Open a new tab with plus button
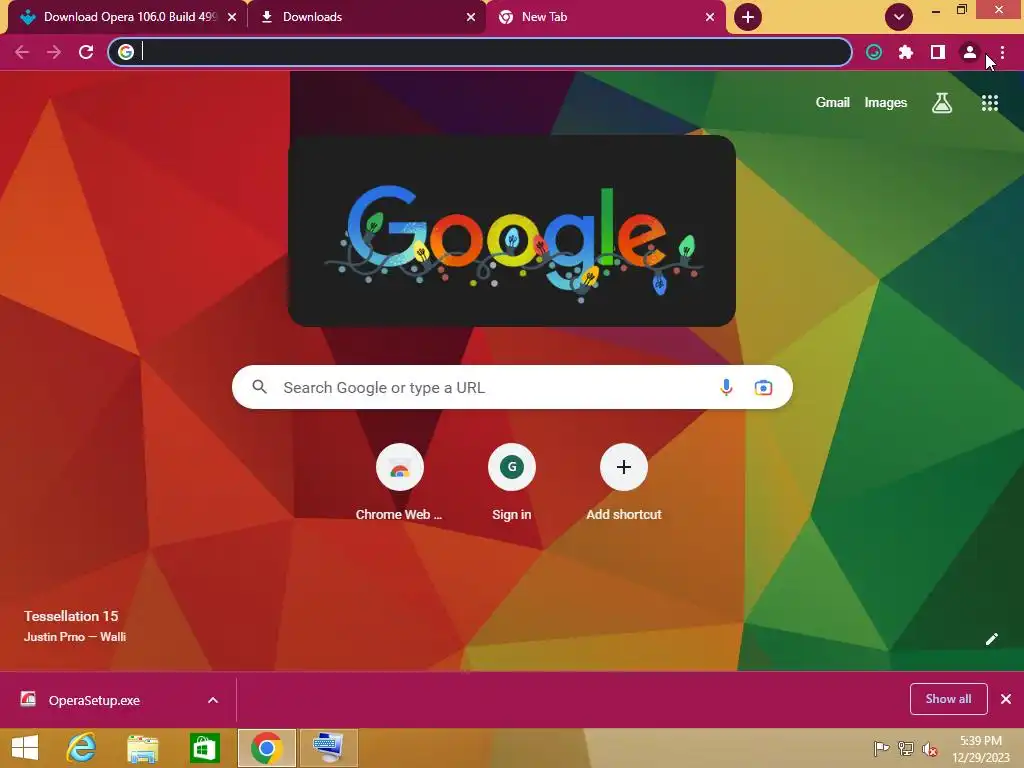This screenshot has height=768, width=1024. tap(748, 17)
